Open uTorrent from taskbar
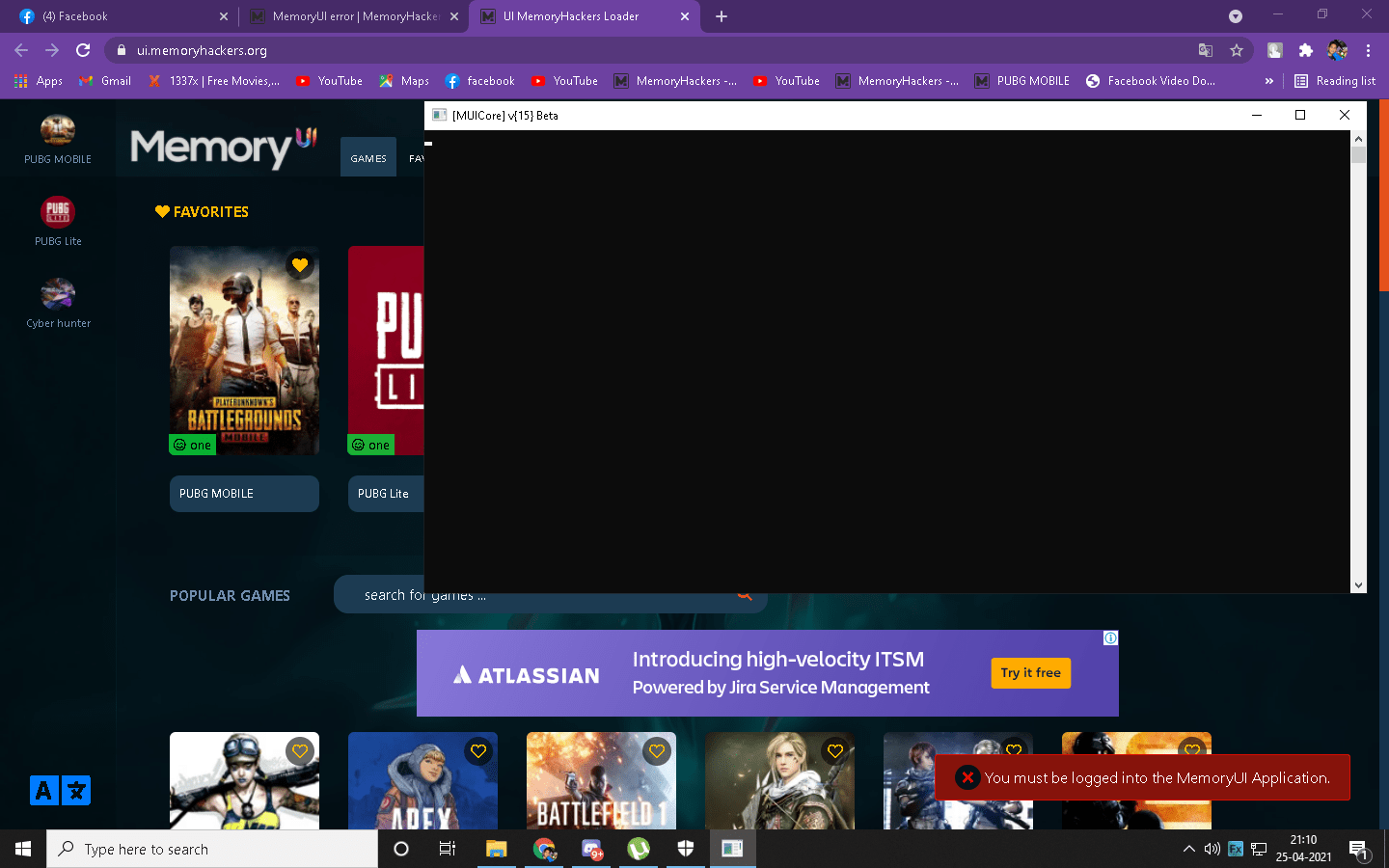 [639, 849]
